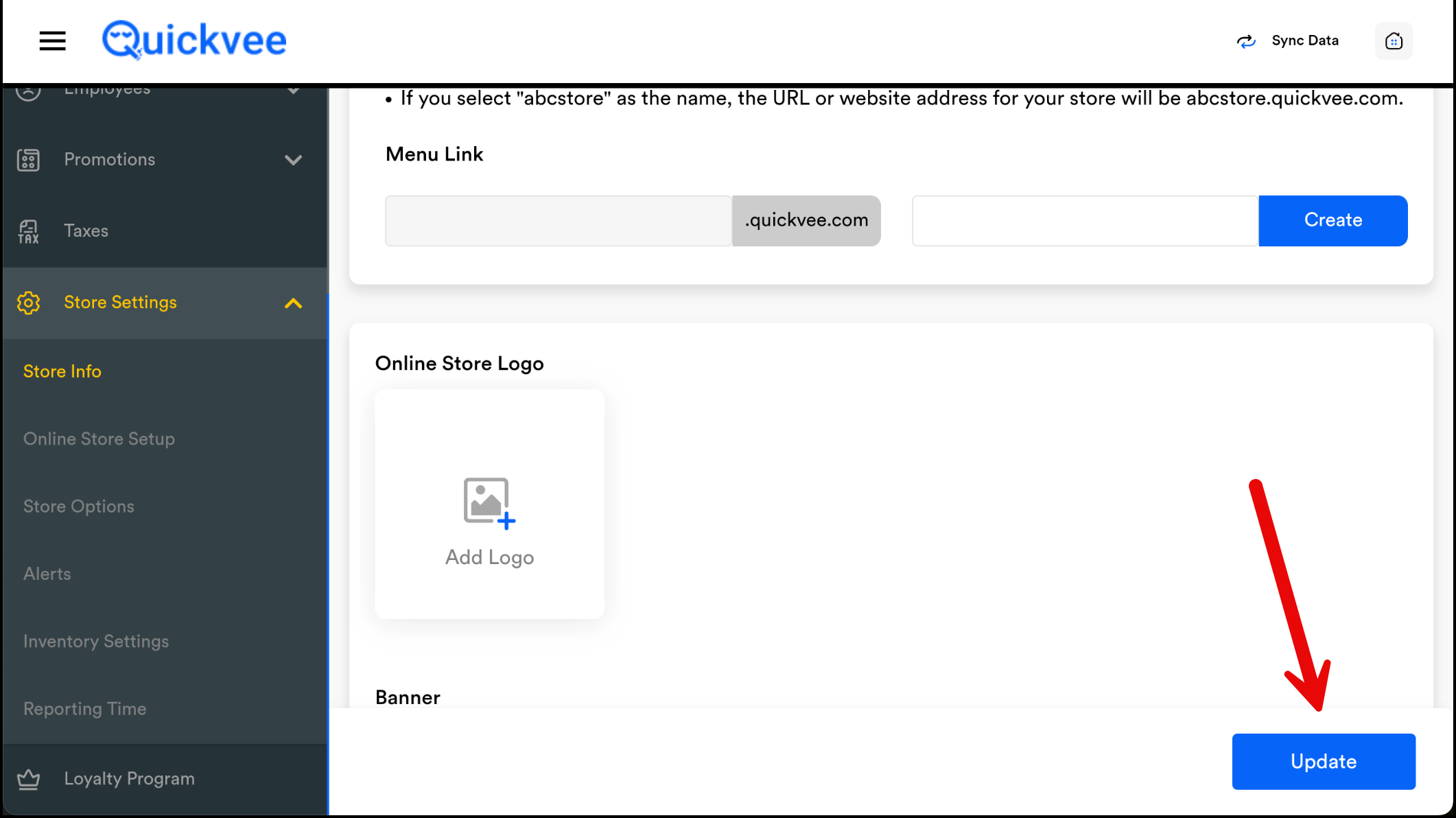The image size is (1456, 818).
Task: Click the Loyalty Program crown icon
Action: [x=28, y=780]
